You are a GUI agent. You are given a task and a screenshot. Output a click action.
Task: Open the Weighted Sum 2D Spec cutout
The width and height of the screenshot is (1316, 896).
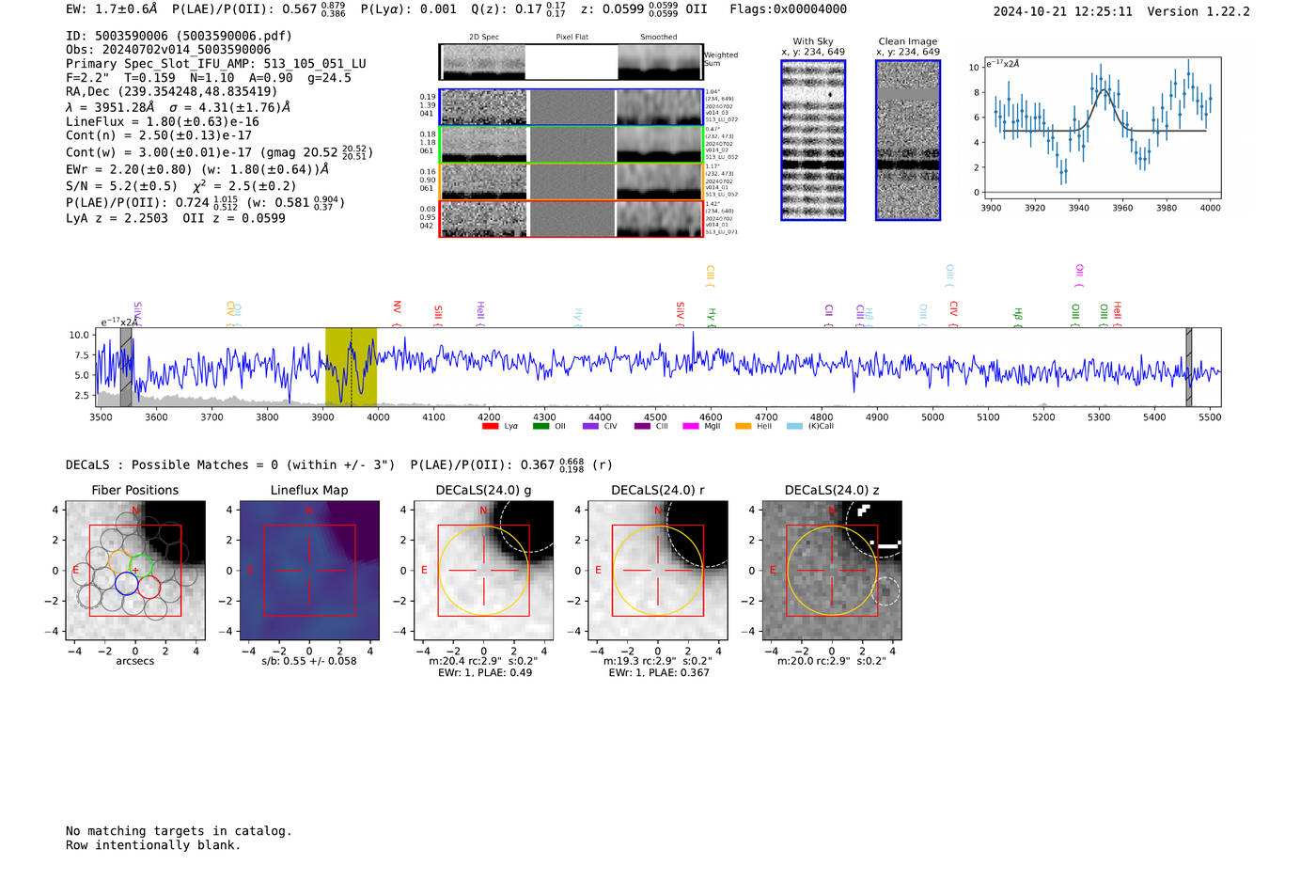[483, 62]
